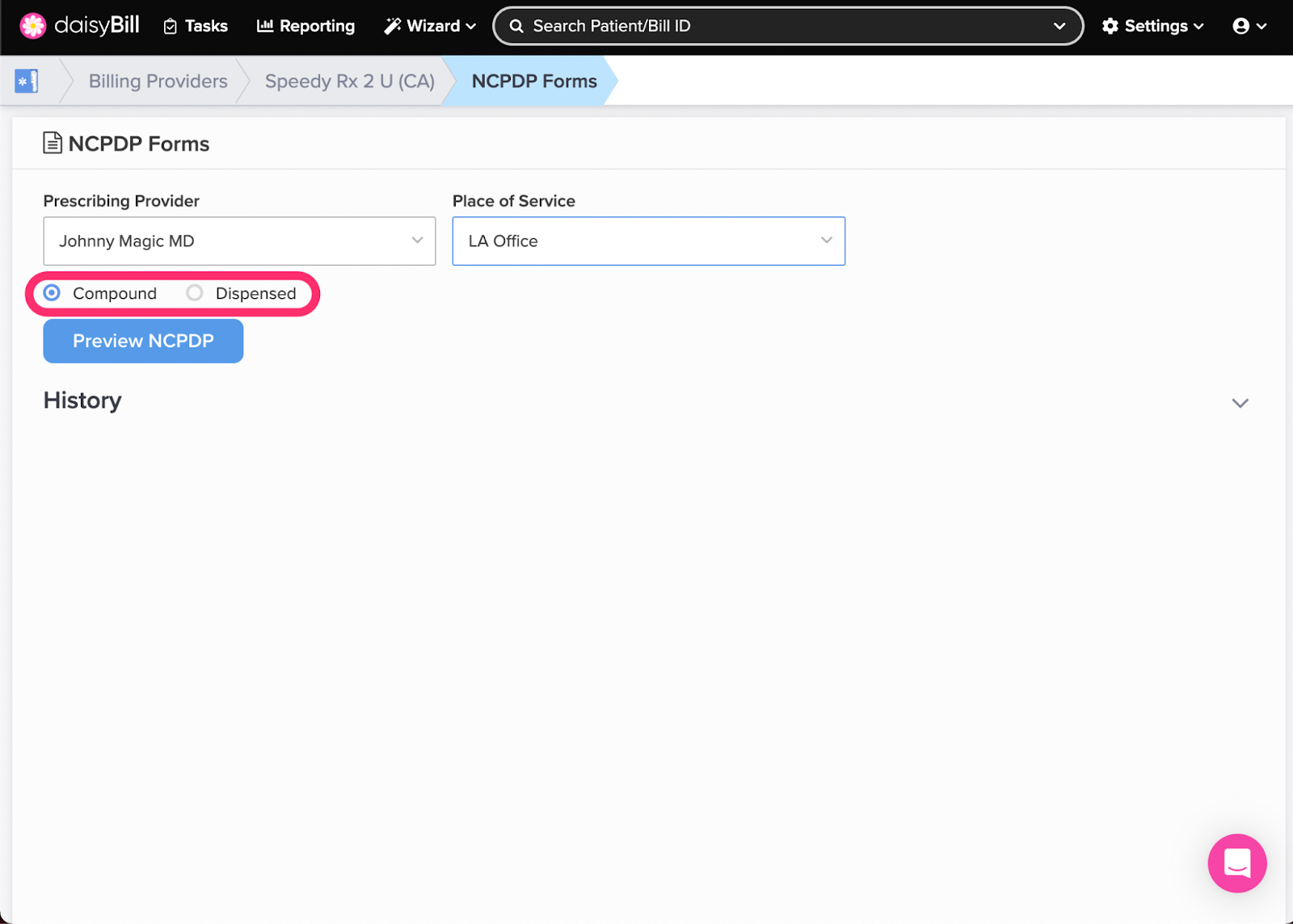Viewport: 1293px width, 924px height.
Task: Go to Billing Providers breadcrumb
Action: [158, 81]
